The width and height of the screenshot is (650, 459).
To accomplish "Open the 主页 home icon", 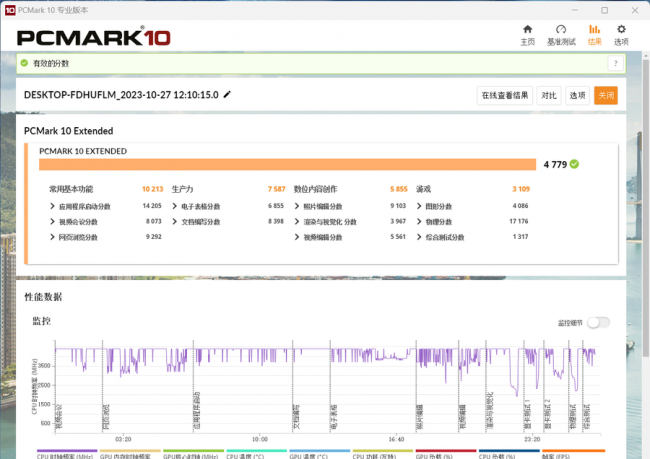I will [527, 29].
